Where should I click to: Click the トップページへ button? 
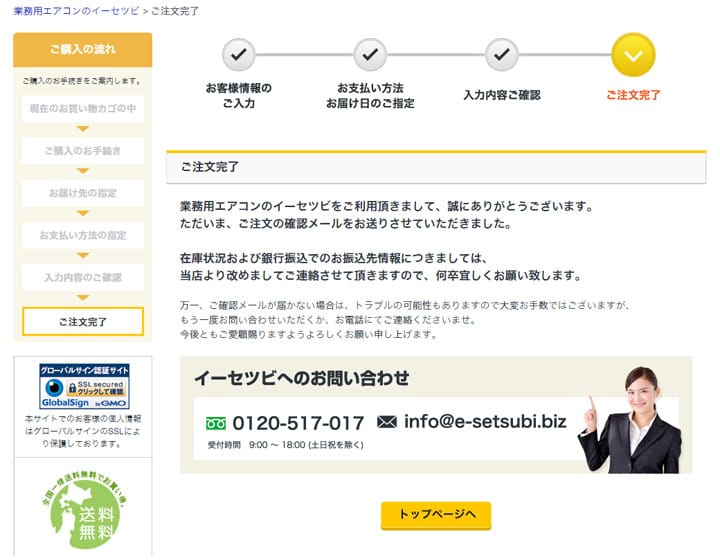[x=436, y=515]
